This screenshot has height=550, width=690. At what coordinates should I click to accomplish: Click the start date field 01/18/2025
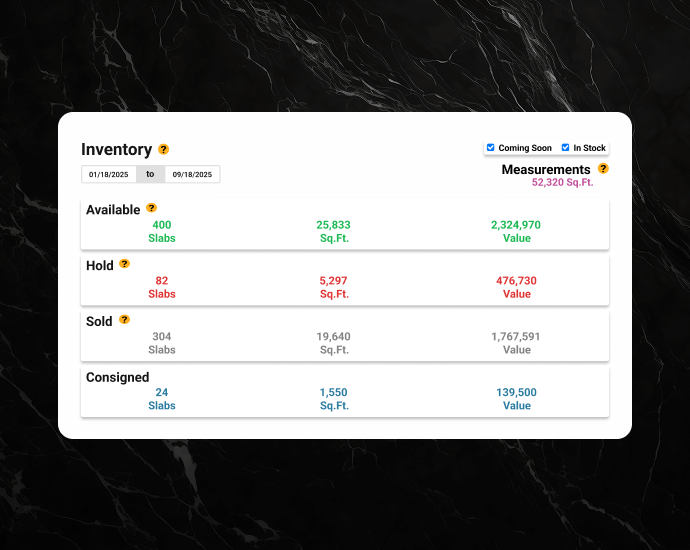109,174
